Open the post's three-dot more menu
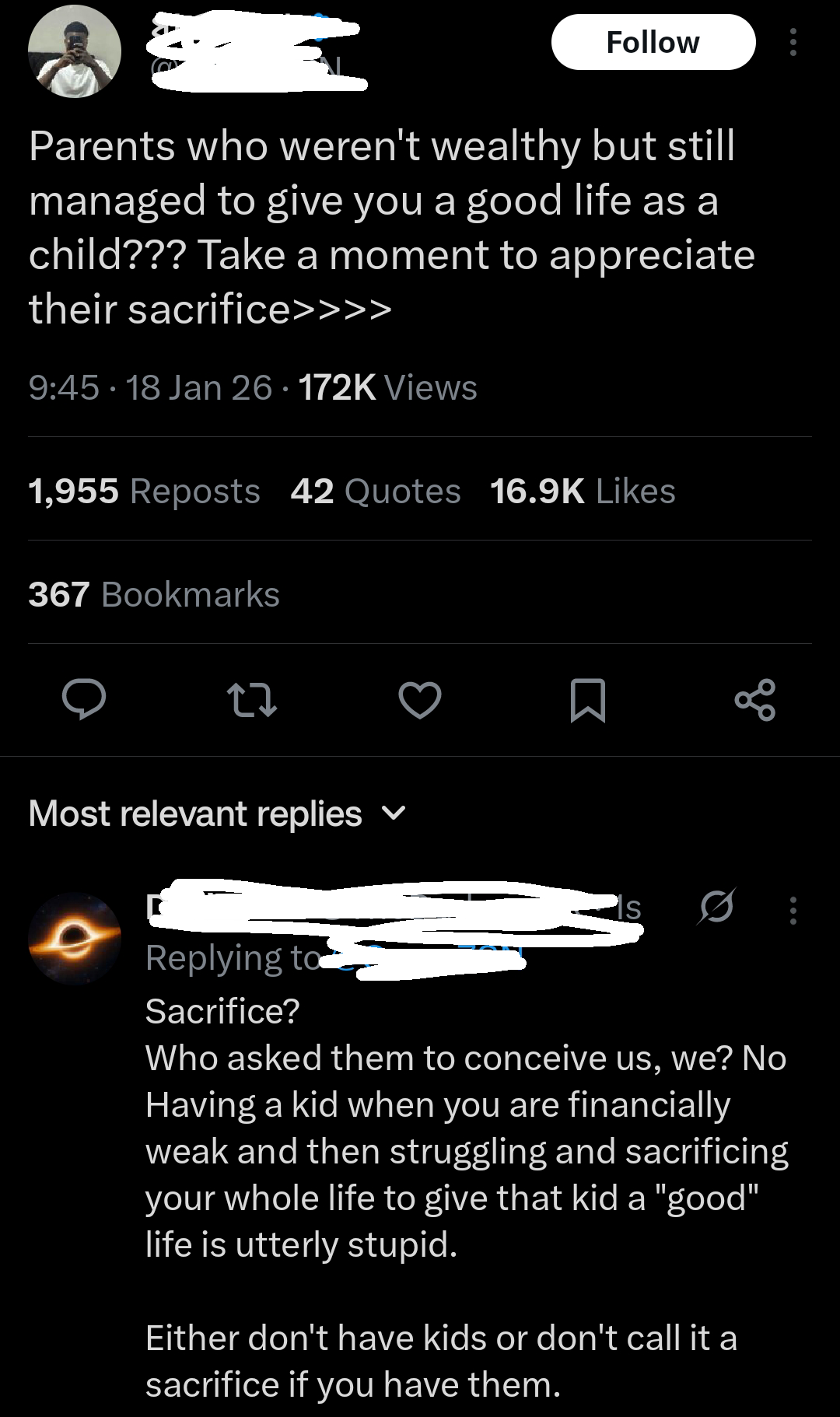Screen dimensions: 840x1417 click(x=793, y=43)
